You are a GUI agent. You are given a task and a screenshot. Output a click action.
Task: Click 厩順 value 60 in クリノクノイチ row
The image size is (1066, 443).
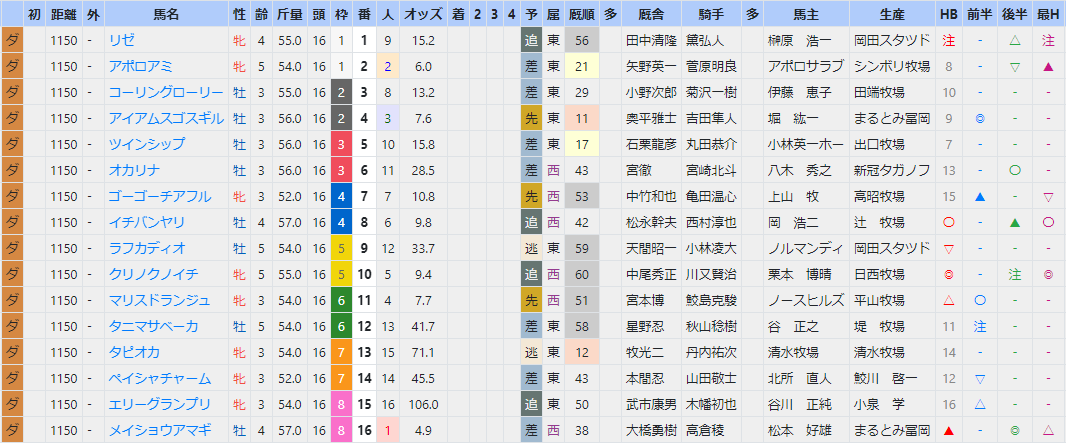pyautogui.click(x=581, y=274)
